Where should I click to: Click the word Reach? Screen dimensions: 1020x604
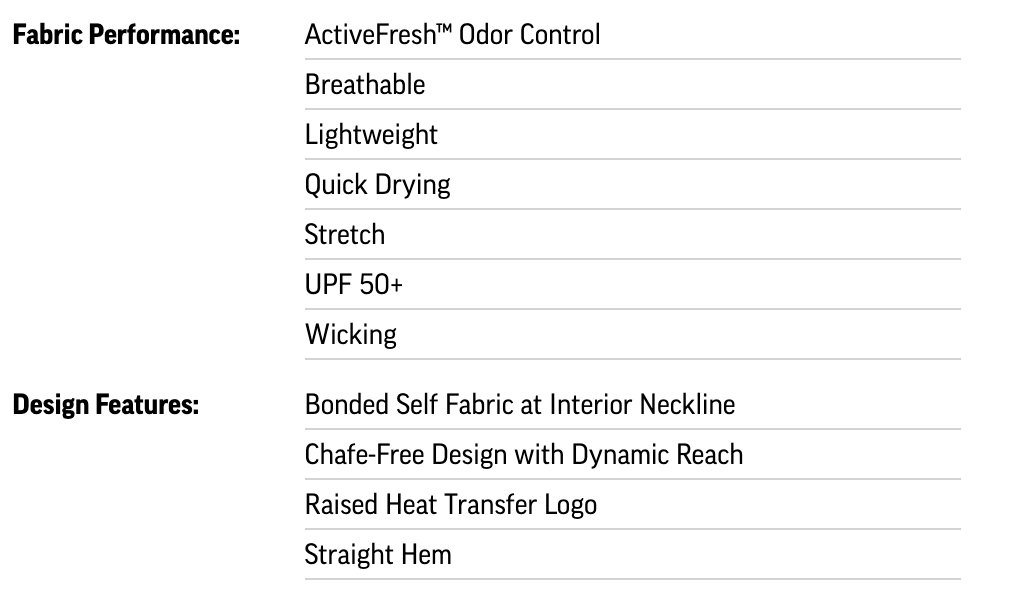[x=709, y=455]
